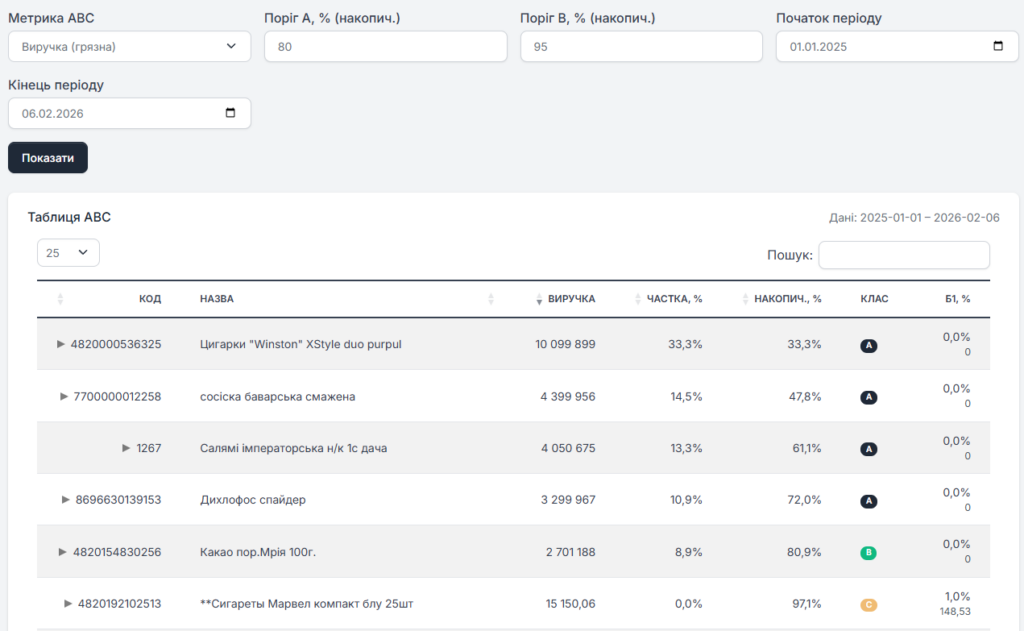The image size is (1024, 631).
Task: Expand Дихлофос спайдер row
Action: pyautogui.click(x=66, y=500)
